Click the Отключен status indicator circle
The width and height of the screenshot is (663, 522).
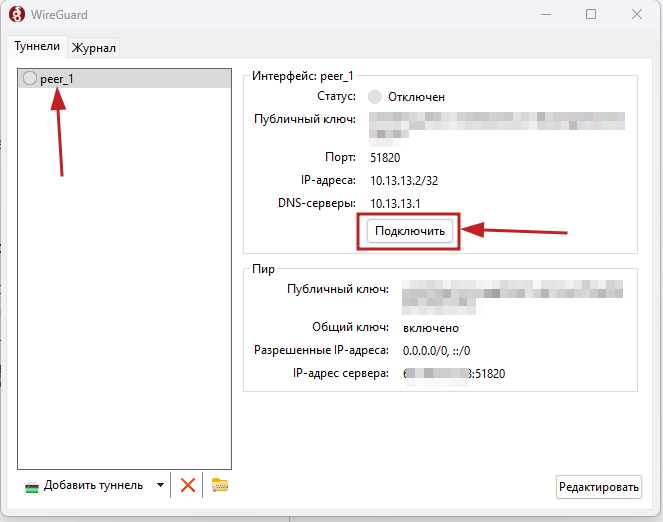375,97
